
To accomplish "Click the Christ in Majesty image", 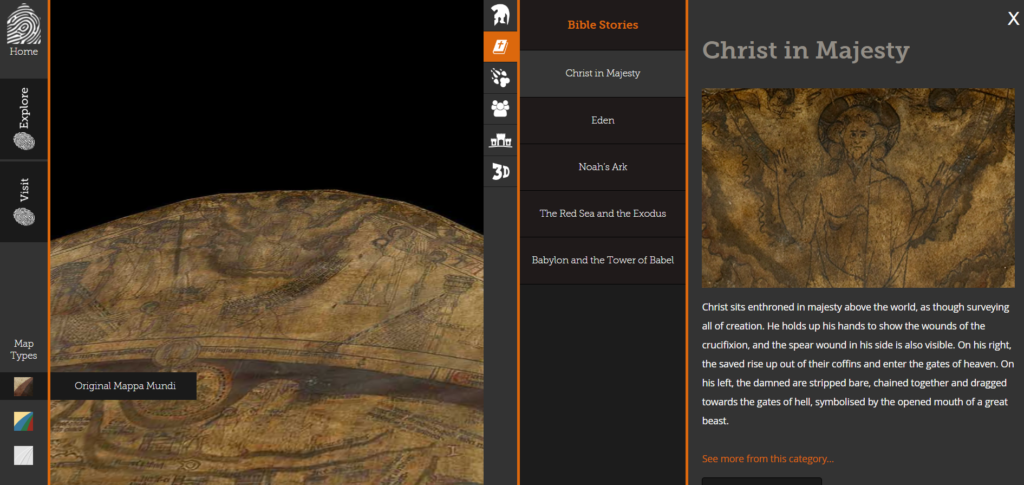I will click(858, 188).
